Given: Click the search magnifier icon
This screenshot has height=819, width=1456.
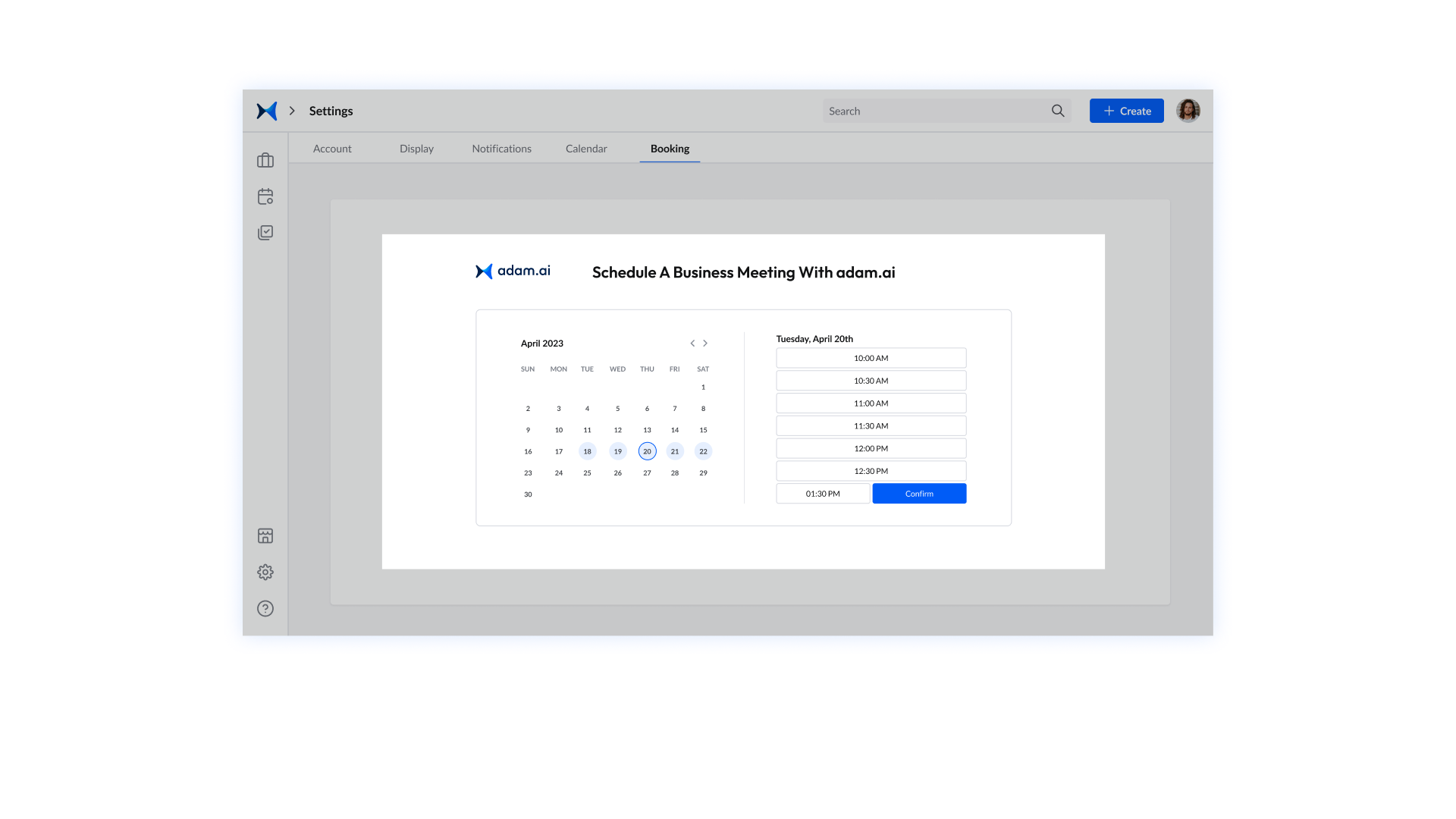Looking at the screenshot, I should (1058, 111).
